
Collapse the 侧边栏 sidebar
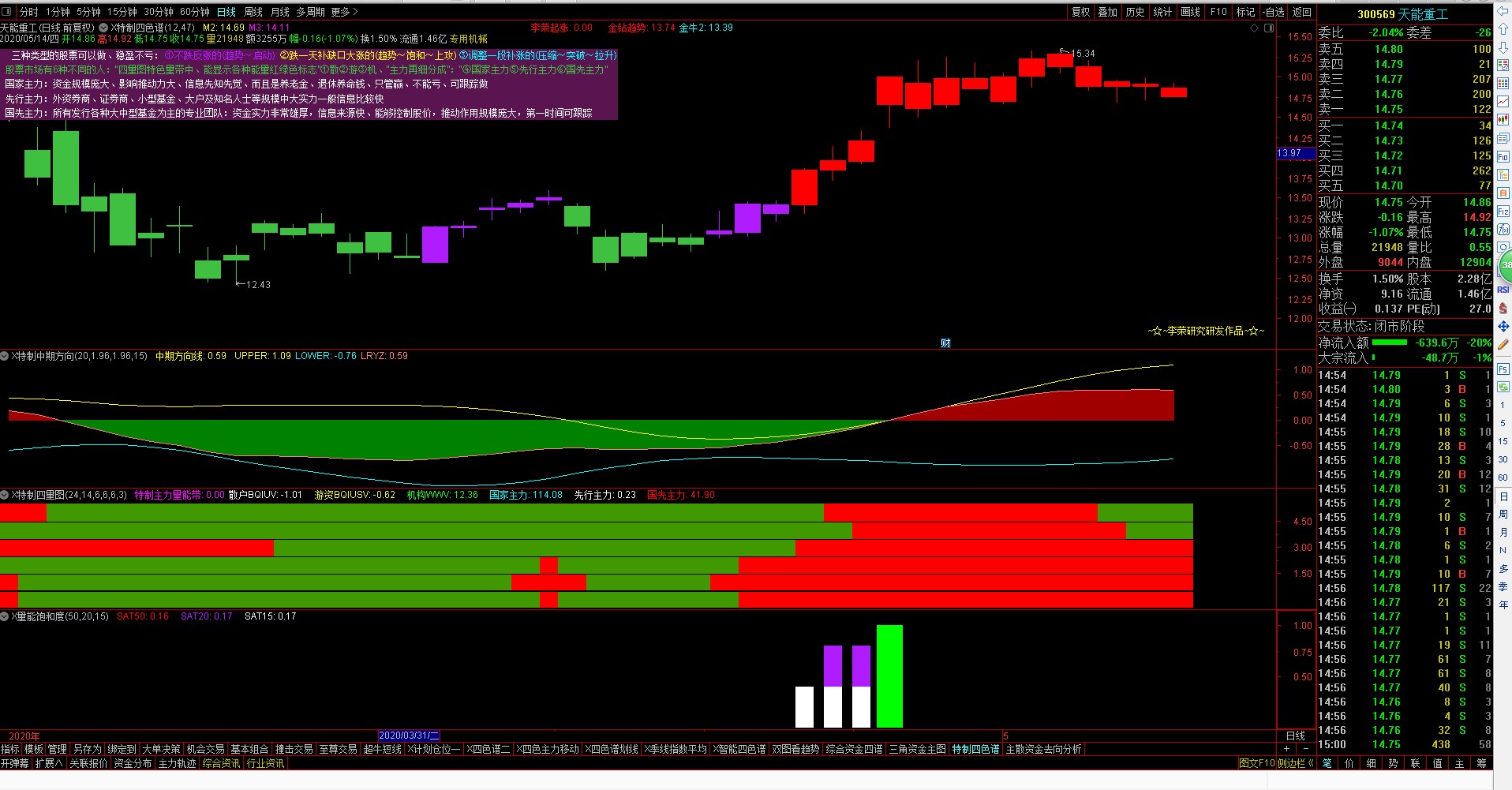[x=1296, y=763]
